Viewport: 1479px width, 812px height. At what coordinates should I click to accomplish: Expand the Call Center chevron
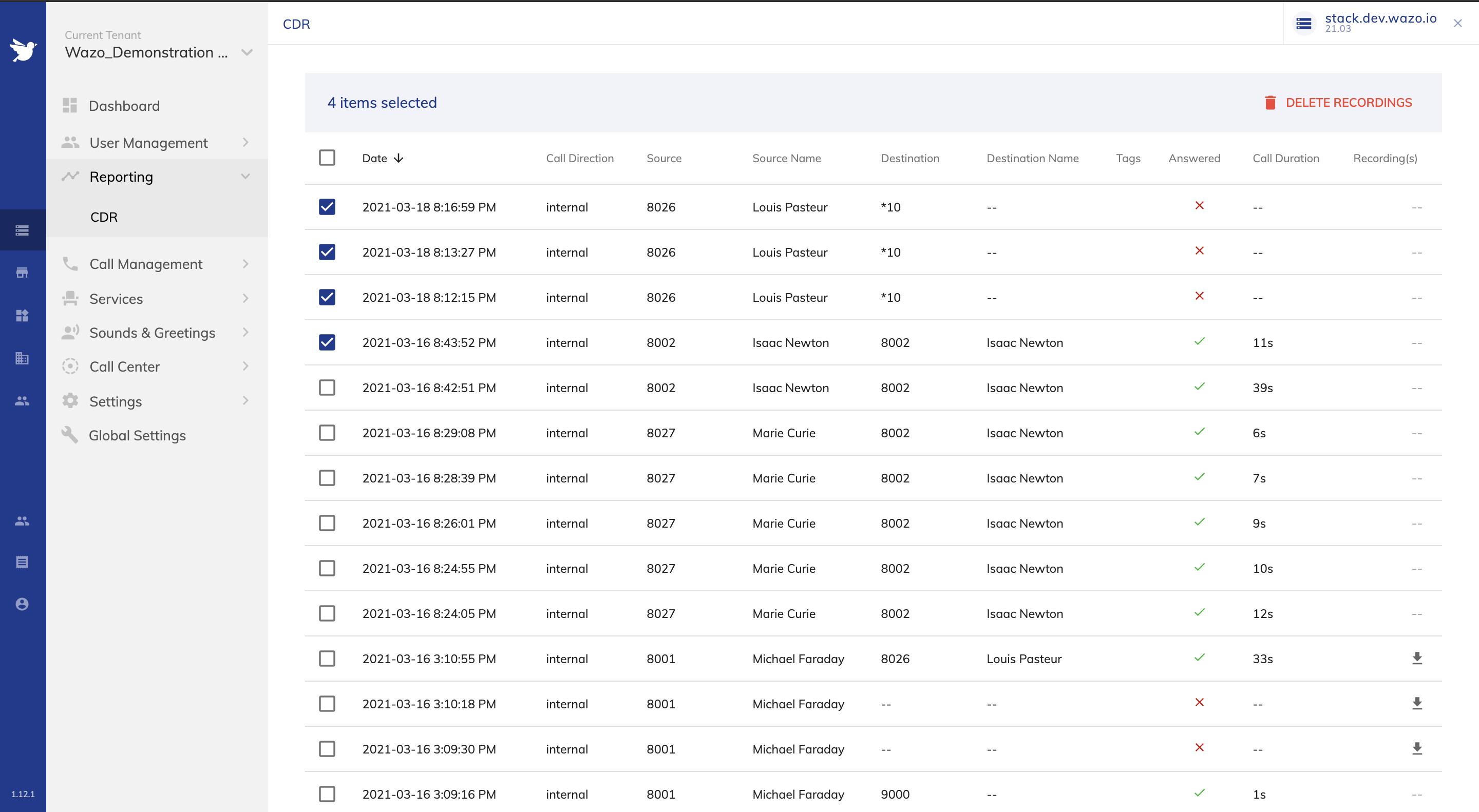pyautogui.click(x=246, y=366)
